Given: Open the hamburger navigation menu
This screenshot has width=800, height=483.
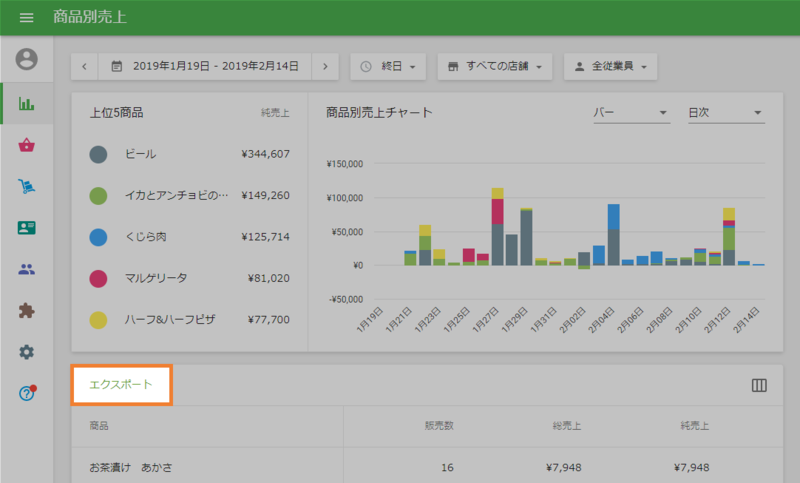Looking at the screenshot, I should 27,18.
